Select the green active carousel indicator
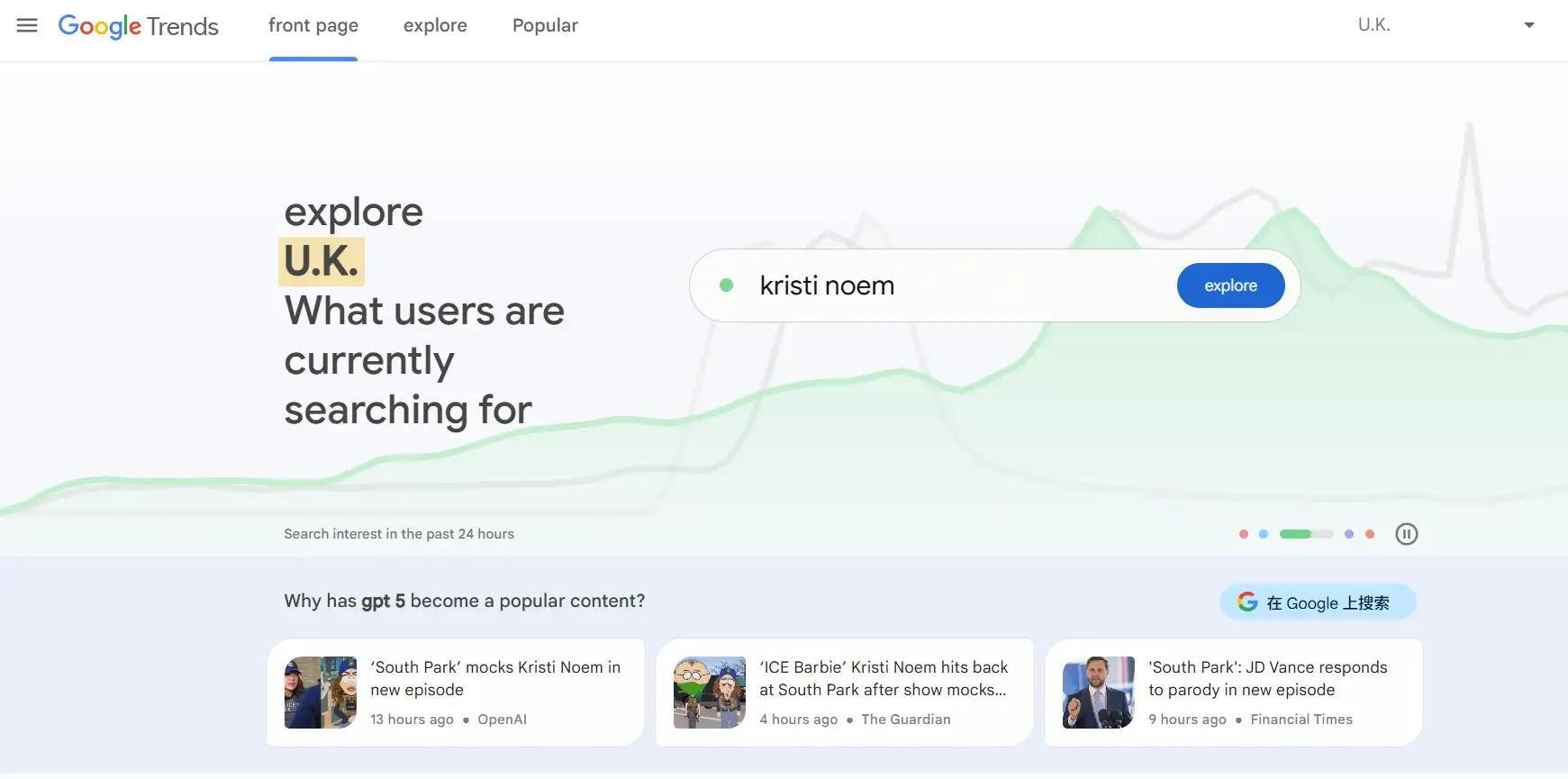Image resolution: width=1568 pixels, height=779 pixels. 1306,534
